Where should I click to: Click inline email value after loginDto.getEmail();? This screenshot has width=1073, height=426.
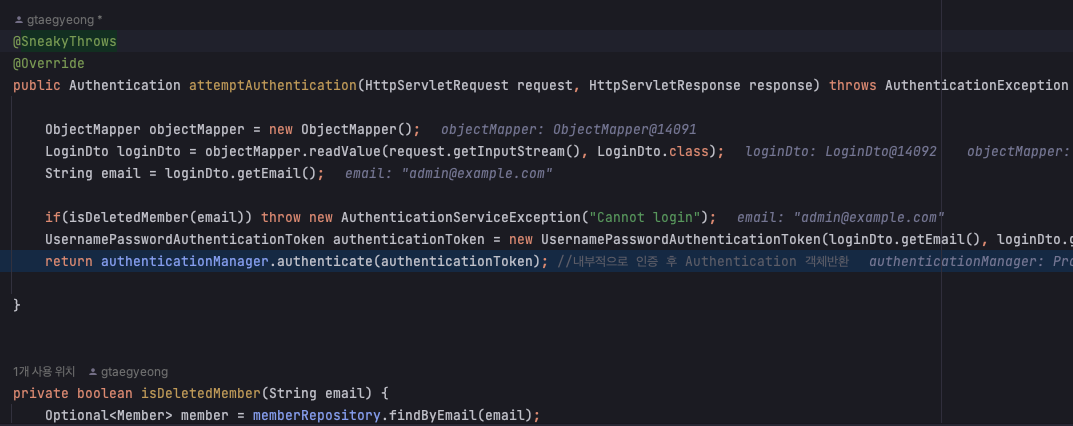coord(448,174)
